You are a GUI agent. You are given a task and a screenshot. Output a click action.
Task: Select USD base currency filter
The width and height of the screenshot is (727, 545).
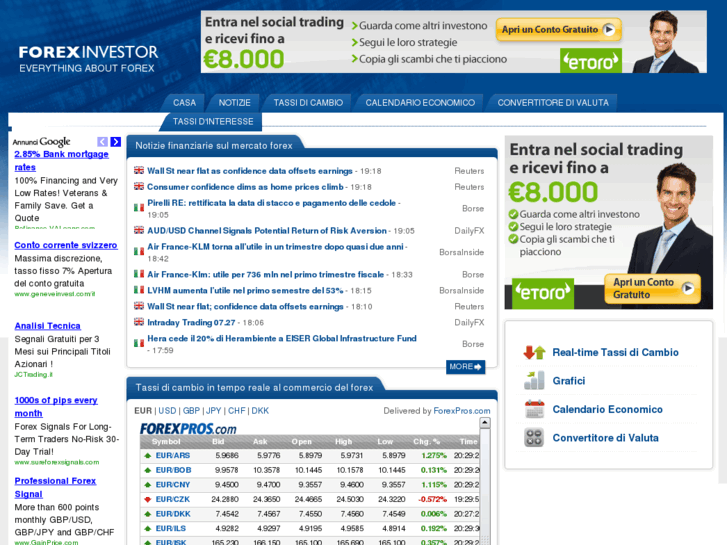[x=167, y=411]
